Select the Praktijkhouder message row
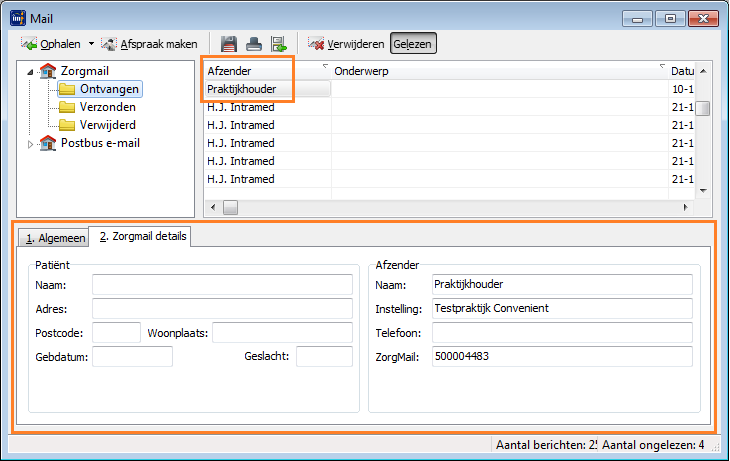Viewport: 730px width, 461px height. click(449, 89)
